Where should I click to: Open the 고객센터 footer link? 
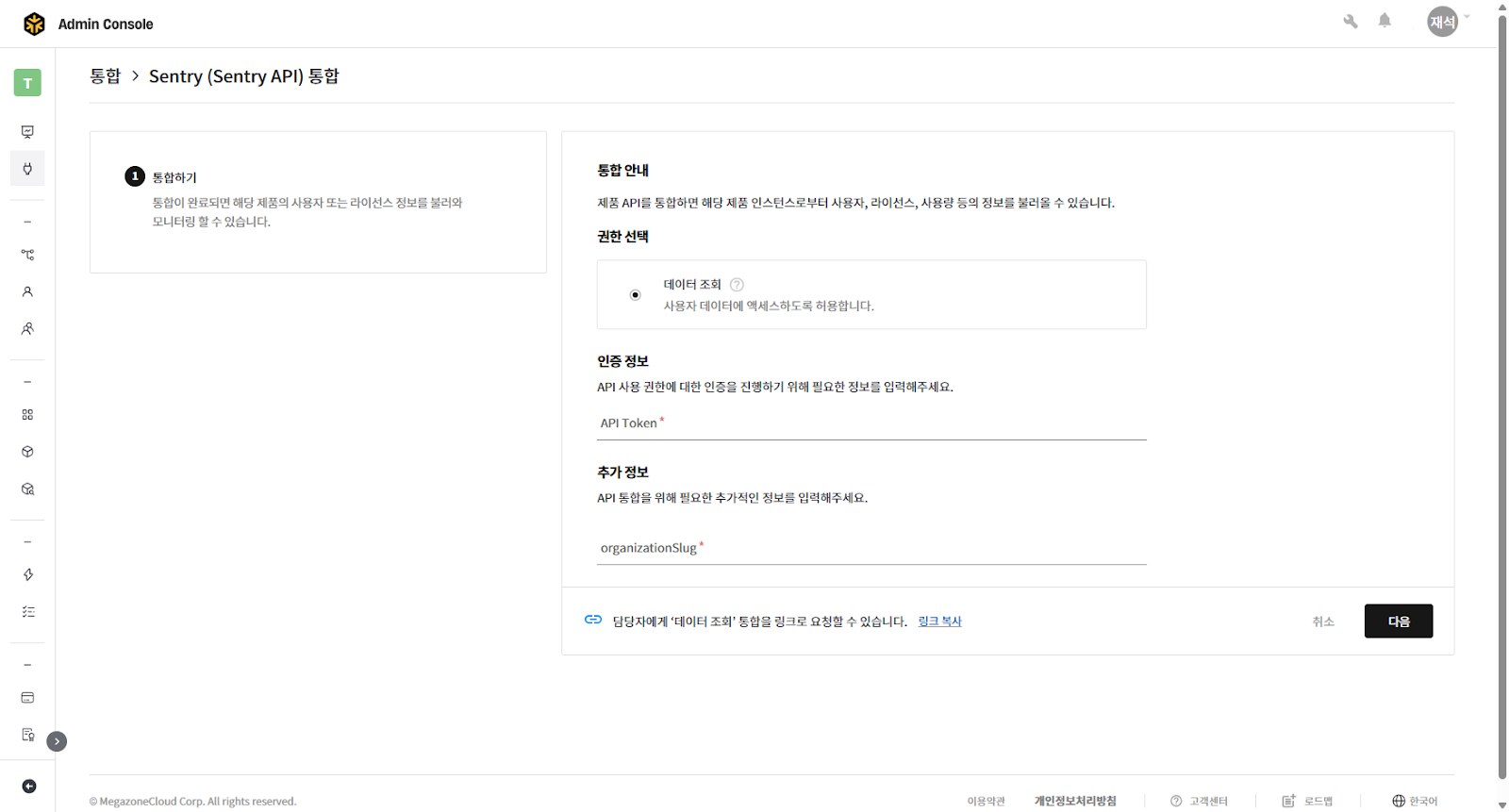(1200, 802)
